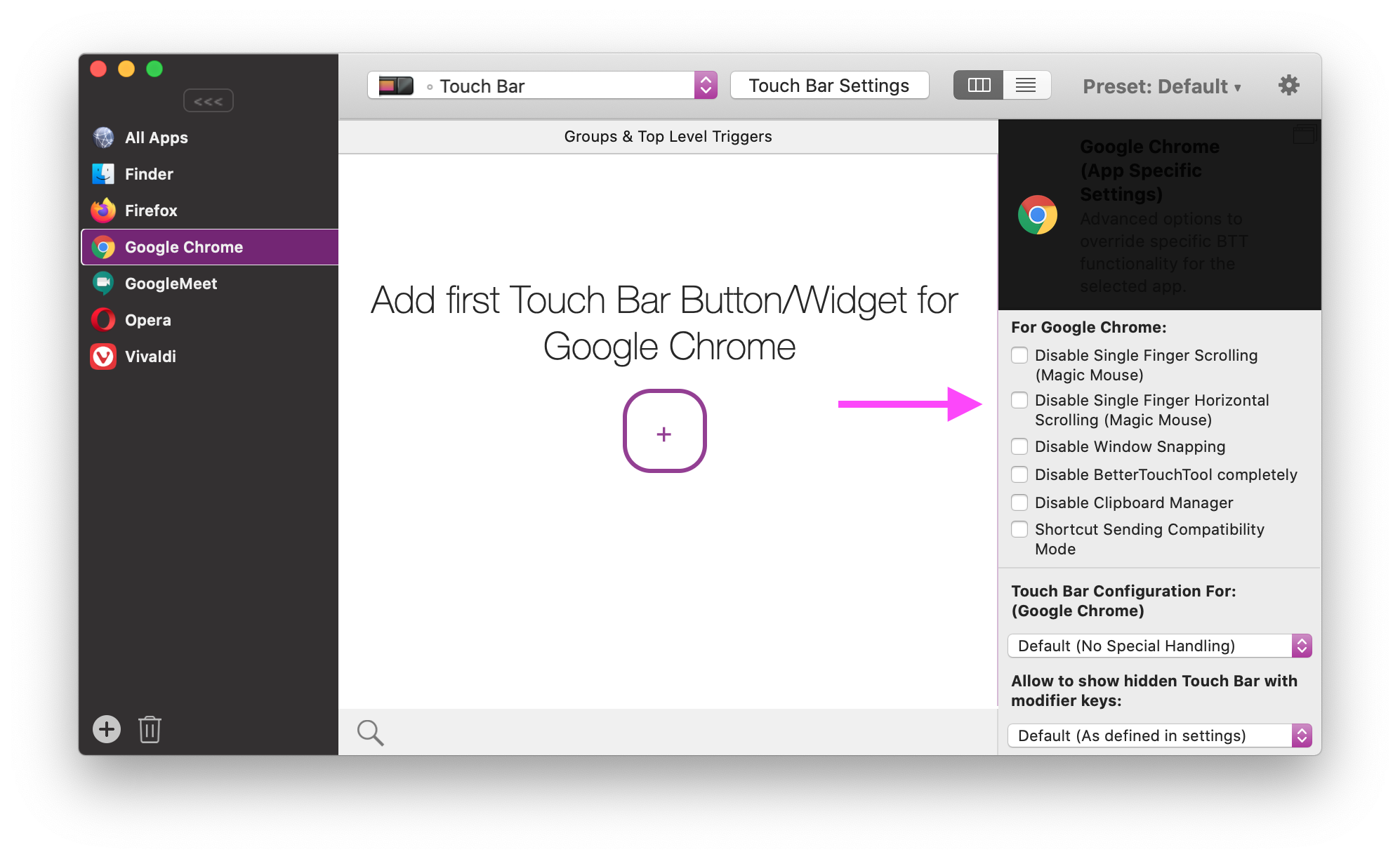Collapse the sidebar with <<< button
The width and height of the screenshot is (1400, 859).
point(209,101)
